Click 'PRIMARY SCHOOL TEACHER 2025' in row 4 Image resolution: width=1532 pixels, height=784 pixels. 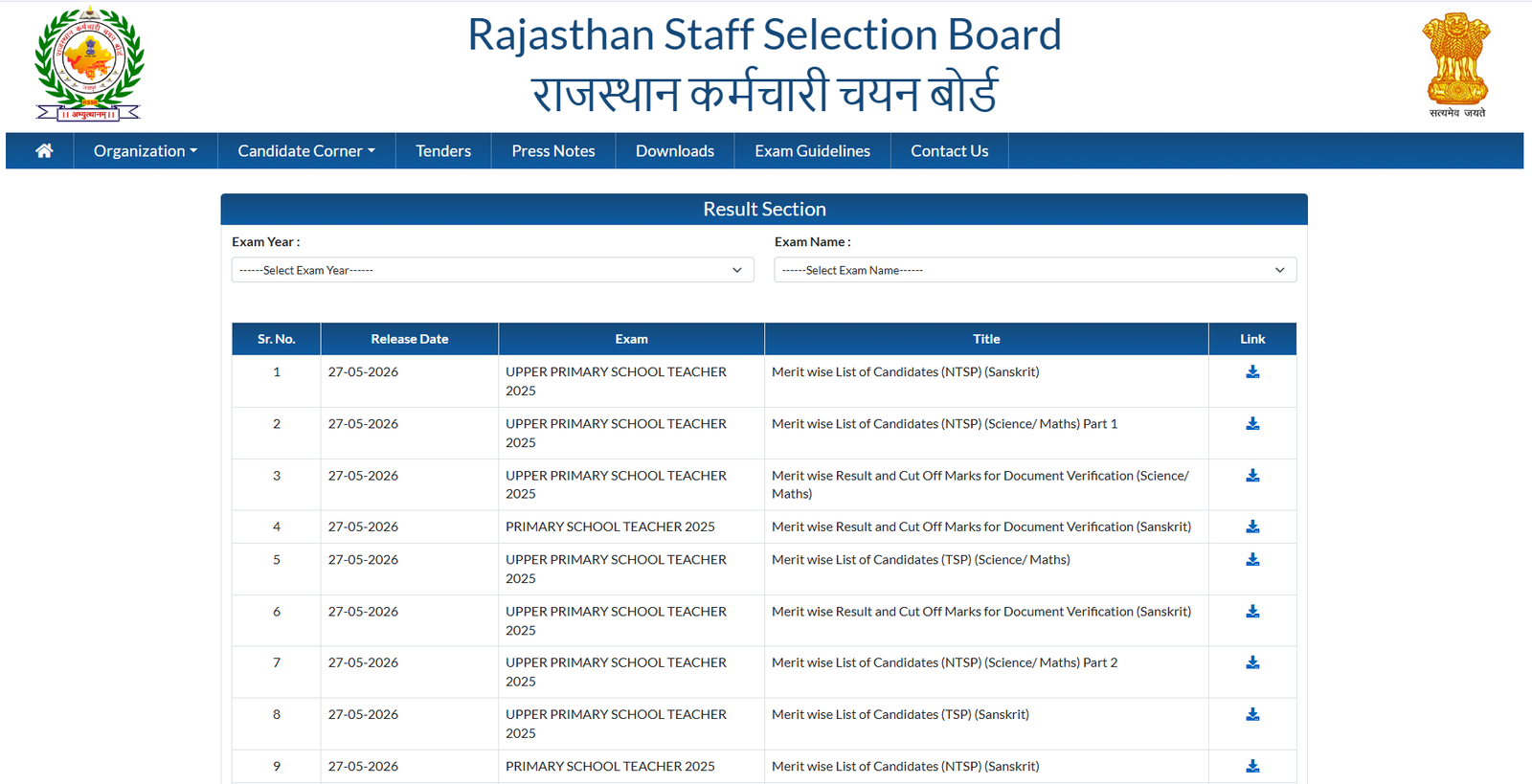[610, 527]
